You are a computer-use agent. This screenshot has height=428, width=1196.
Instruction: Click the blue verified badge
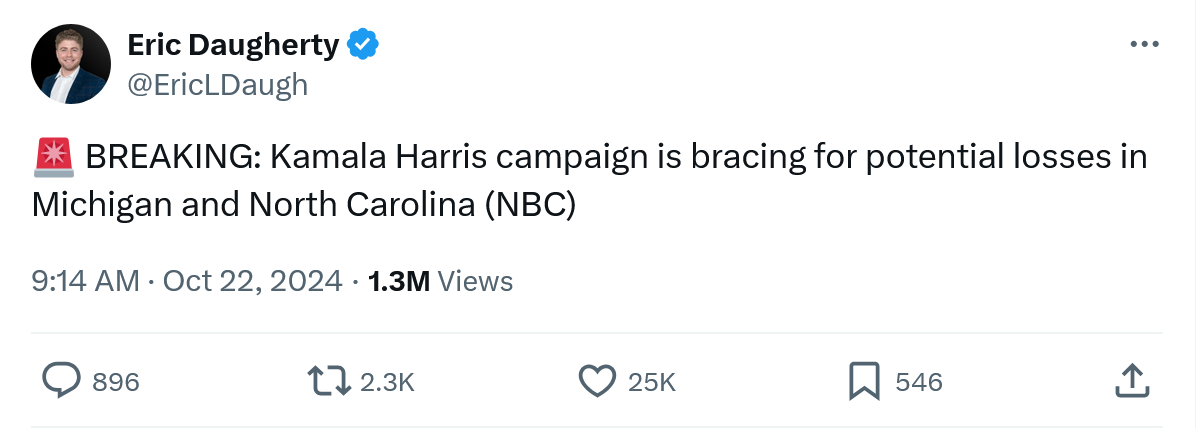pos(363,45)
